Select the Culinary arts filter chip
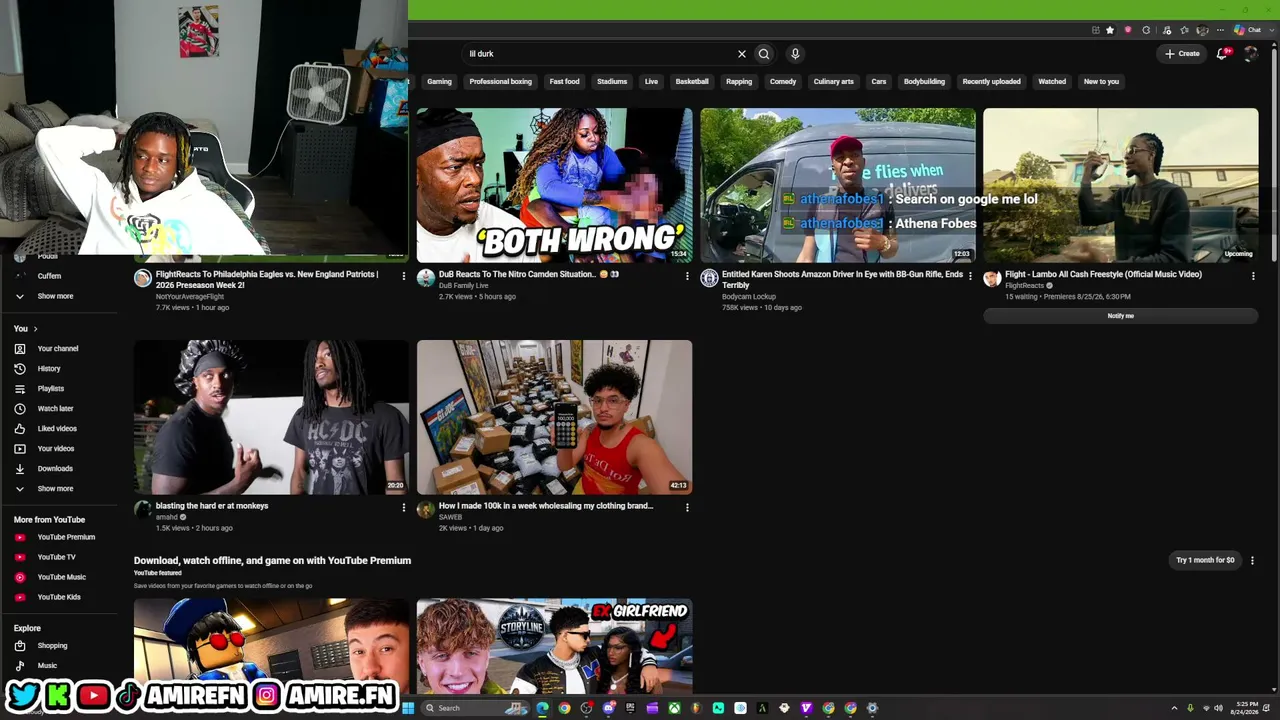This screenshot has height=720, width=1280. [x=833, y=82]
